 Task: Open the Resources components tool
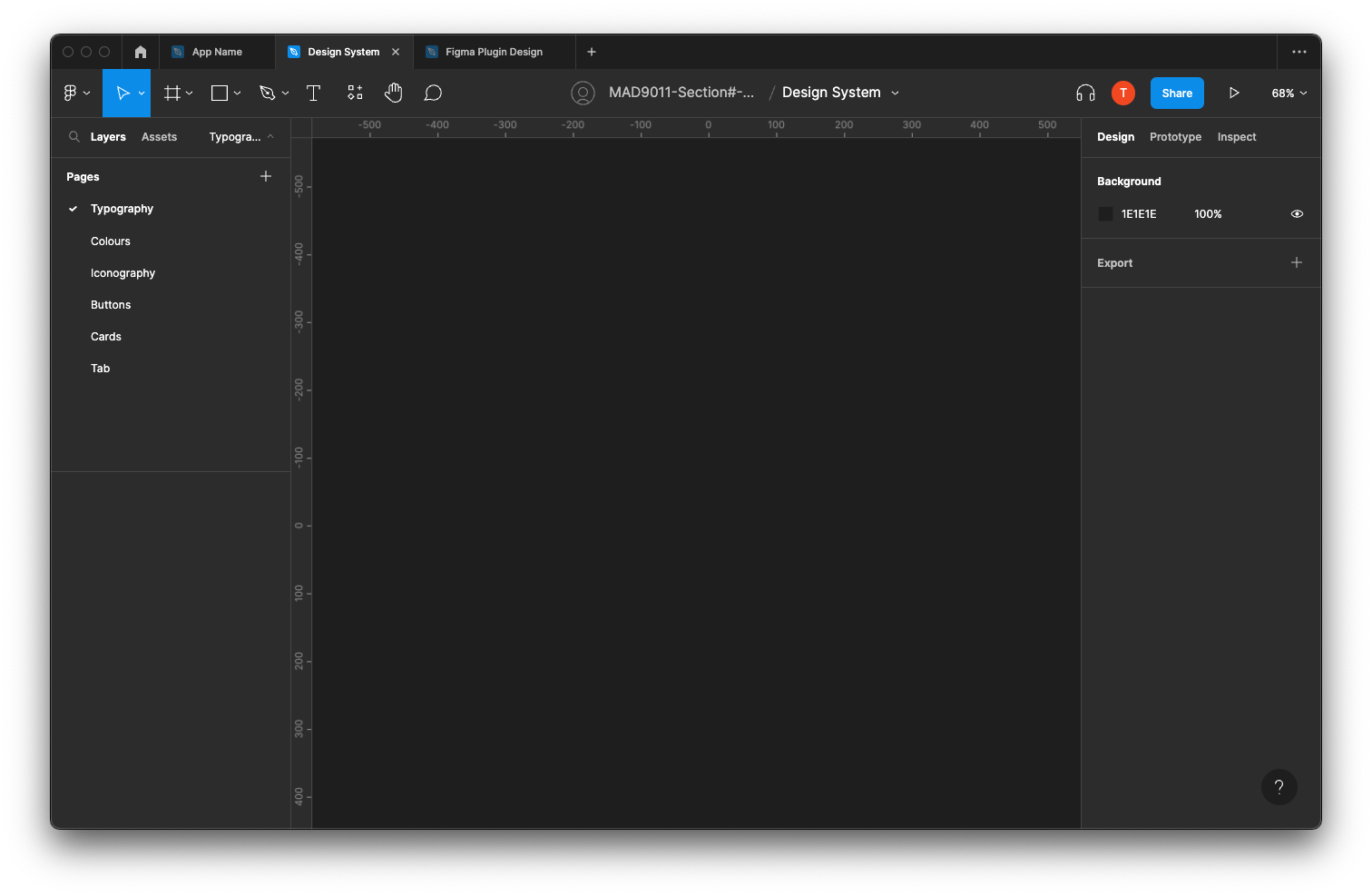pos(355,93)
